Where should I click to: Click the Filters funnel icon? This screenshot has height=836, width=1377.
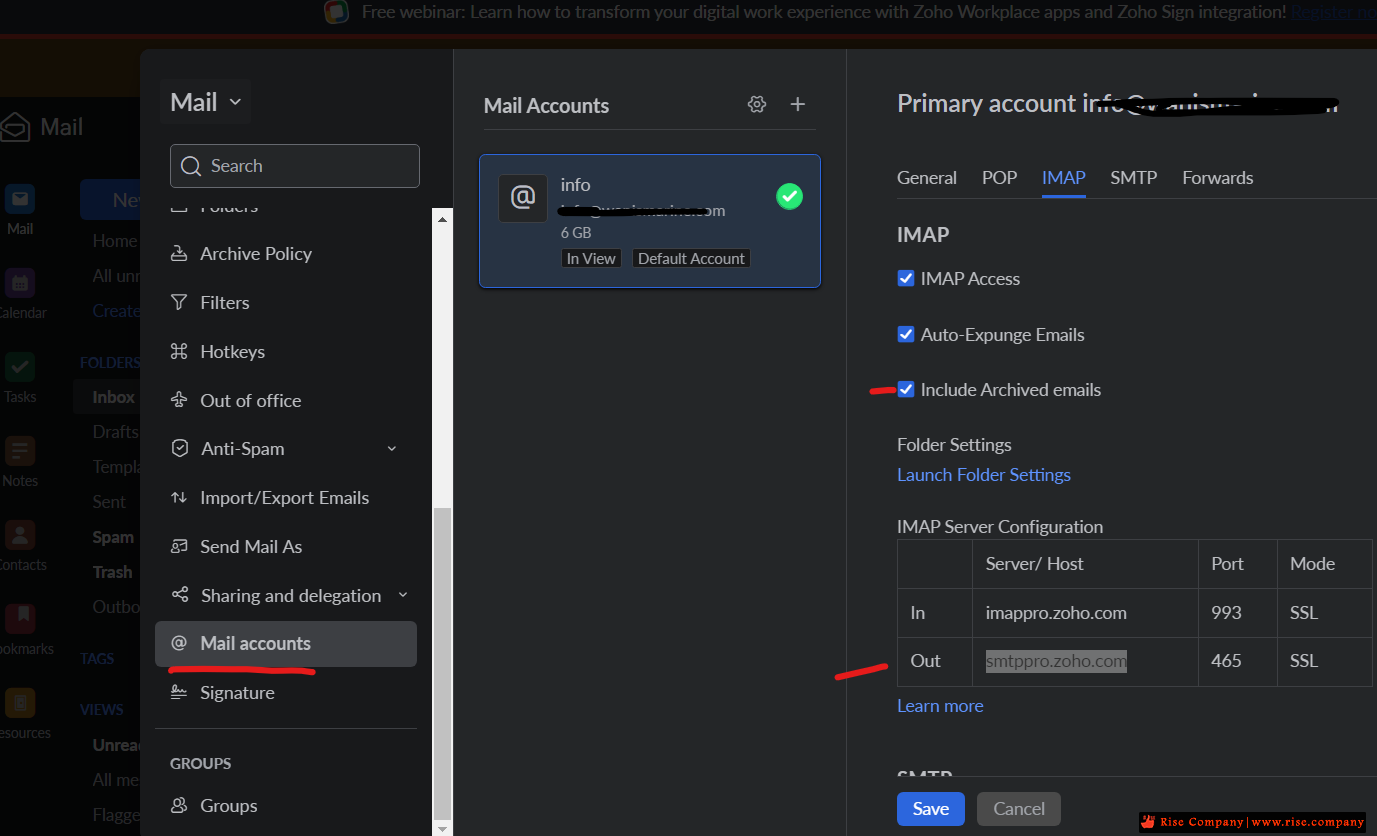coord(179,302)
